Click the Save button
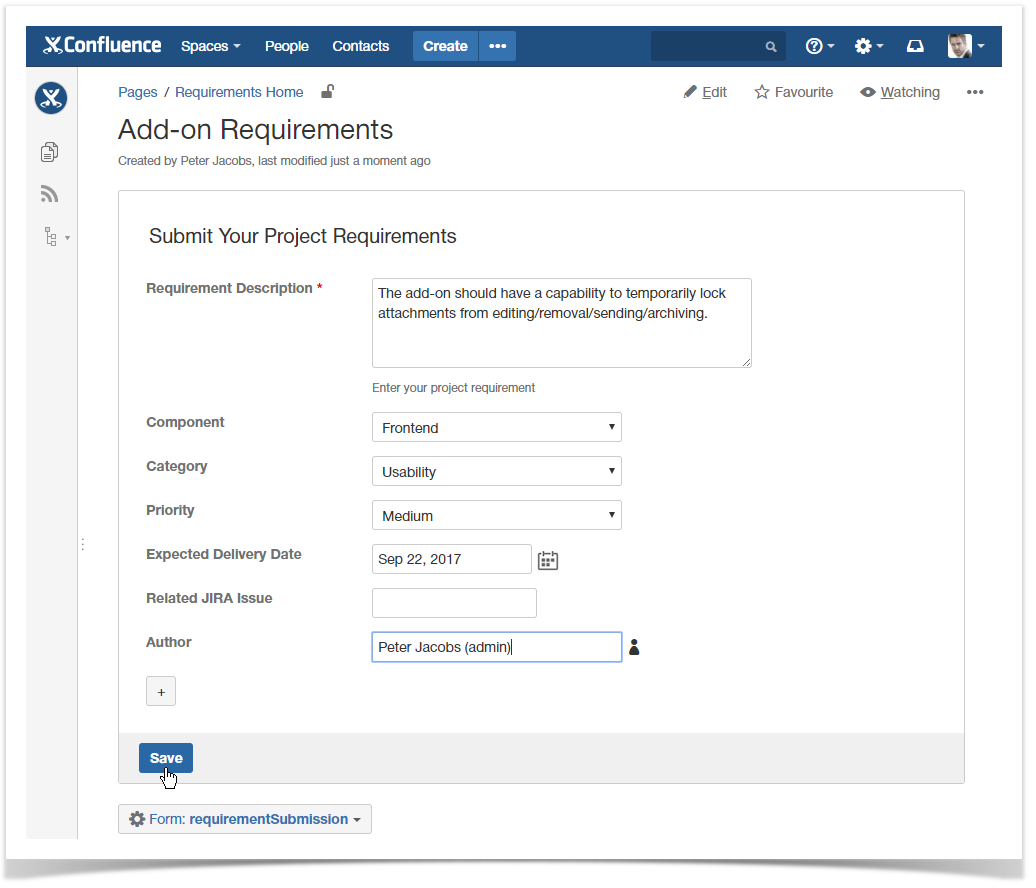1036x888 pixels. (x=165, y=758)
